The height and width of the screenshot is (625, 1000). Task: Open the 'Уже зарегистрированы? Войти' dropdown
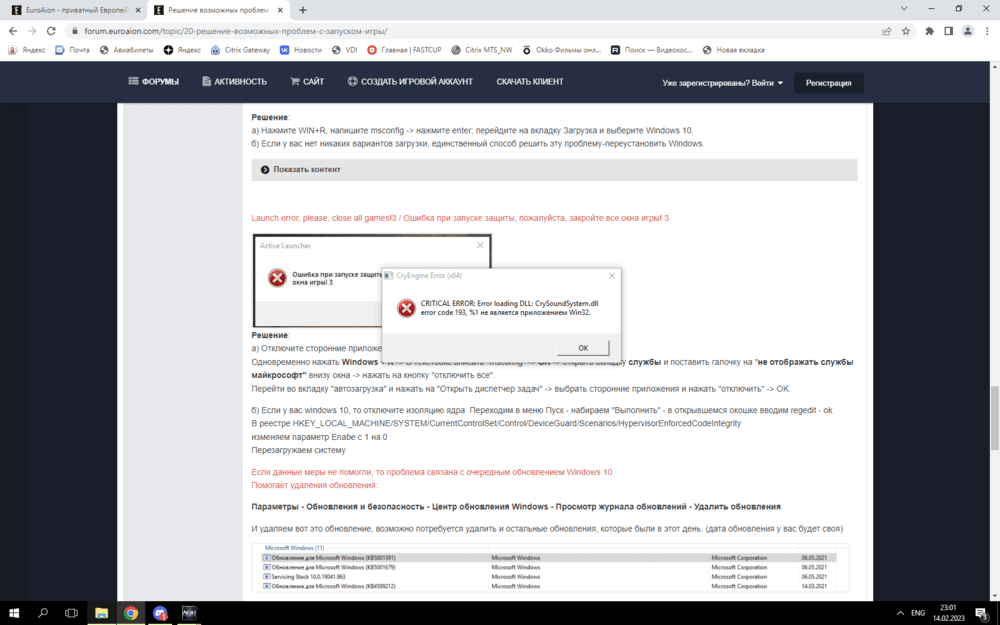tap(722, 83)
